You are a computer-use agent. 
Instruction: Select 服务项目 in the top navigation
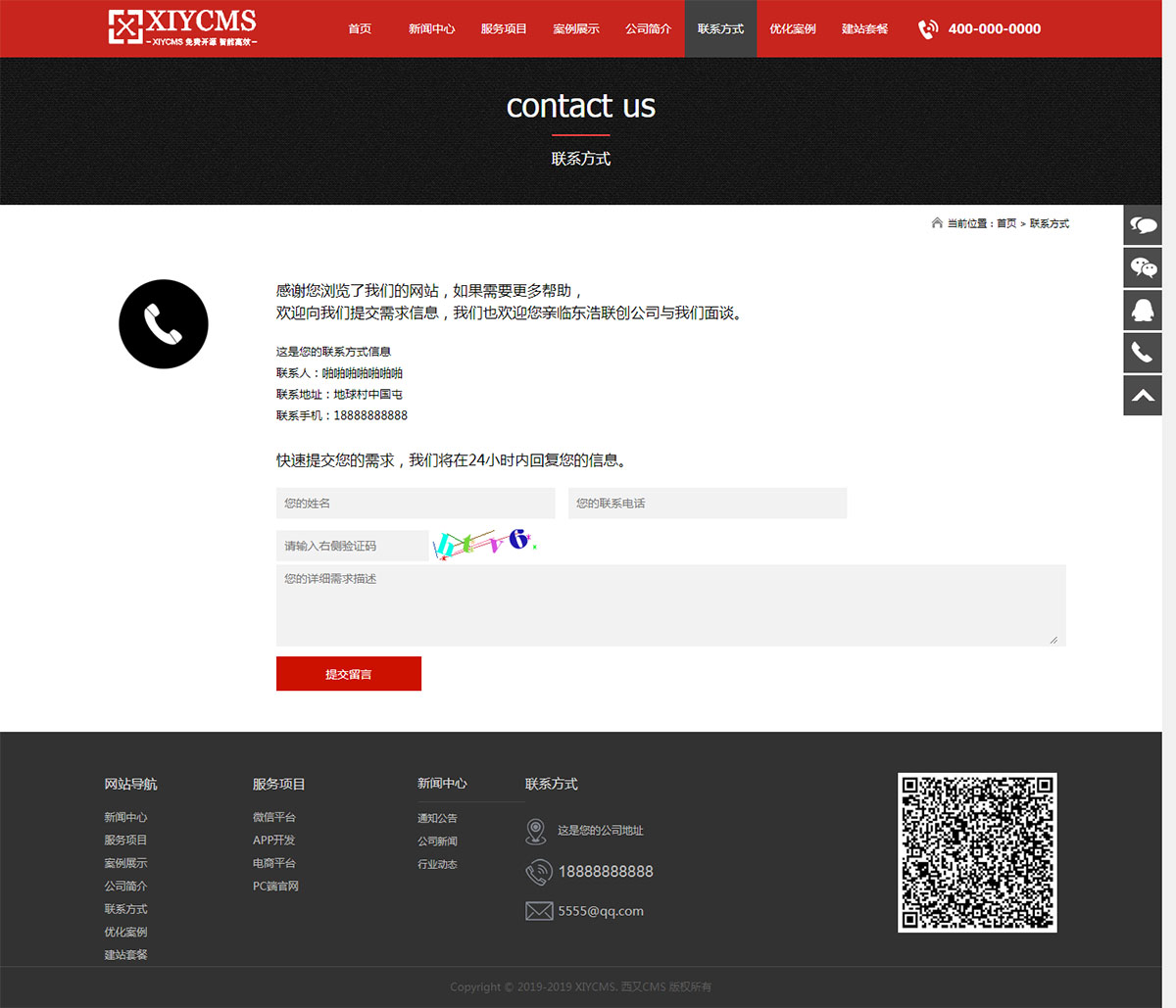[x=504, y=28]
